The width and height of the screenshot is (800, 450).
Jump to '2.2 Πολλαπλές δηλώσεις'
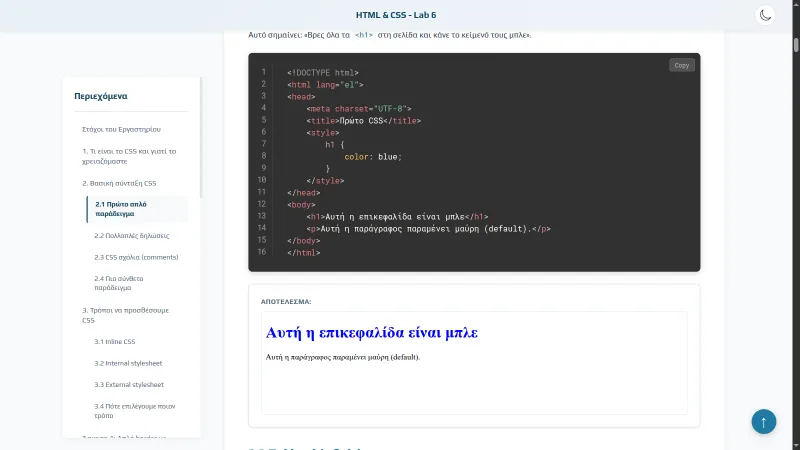[132, 236]
